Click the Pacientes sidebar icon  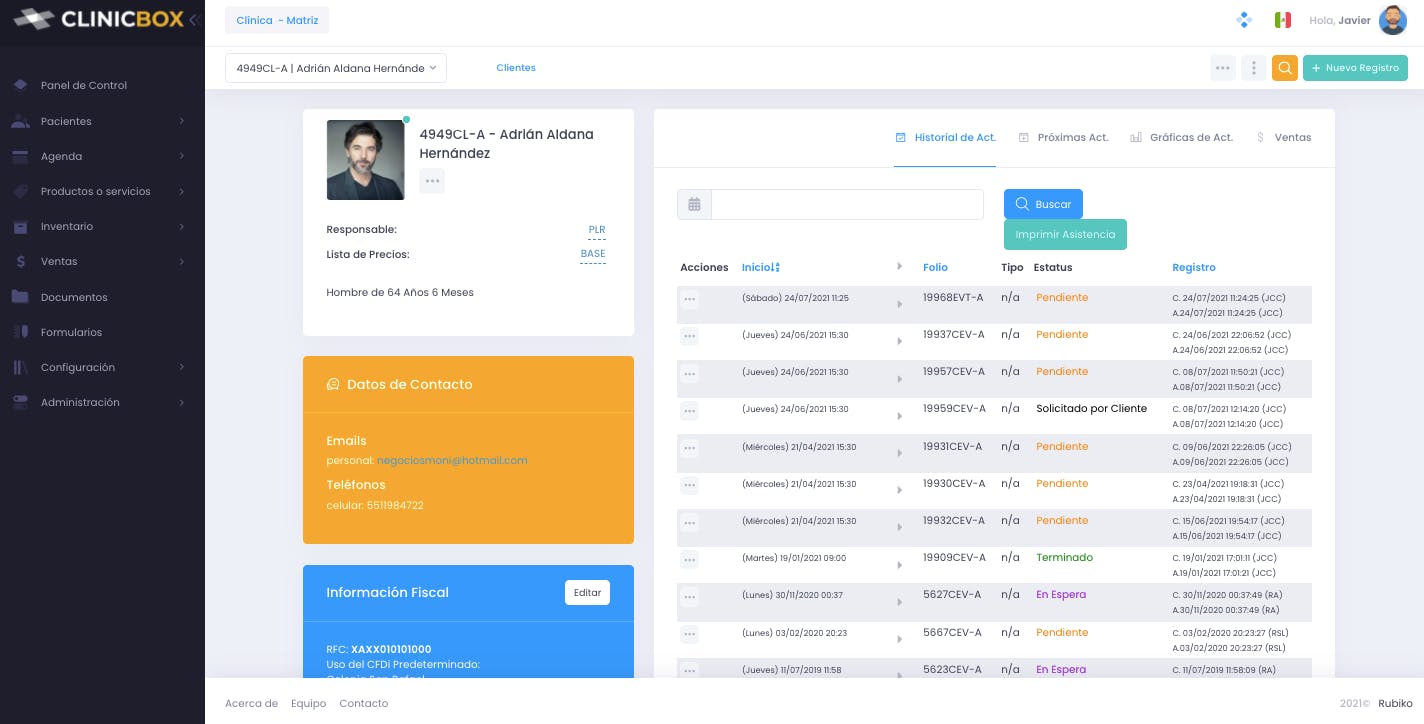pyautogui.click(x=20, y=121)
